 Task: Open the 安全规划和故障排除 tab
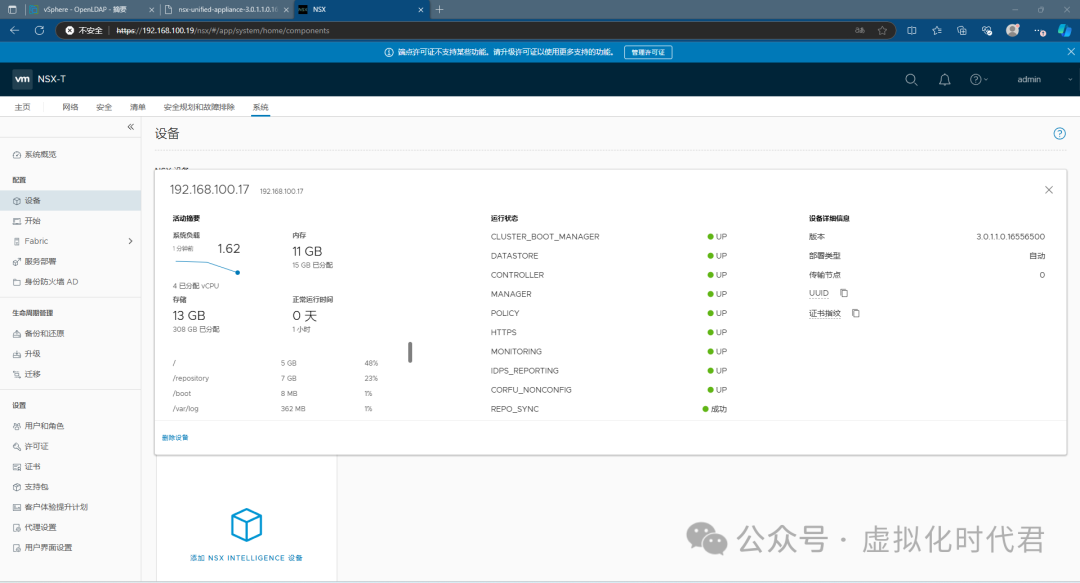click(x=199, y=107)
